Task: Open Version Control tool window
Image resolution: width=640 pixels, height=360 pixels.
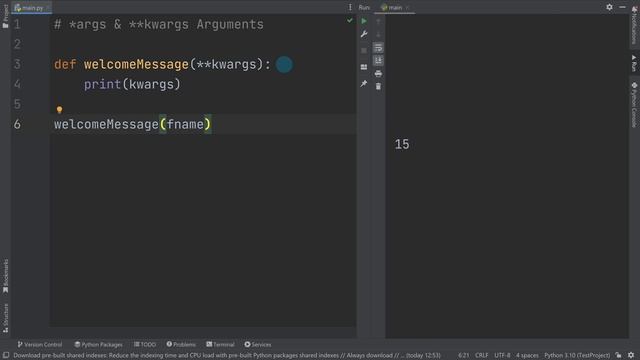Action: [x=40, y=344]
